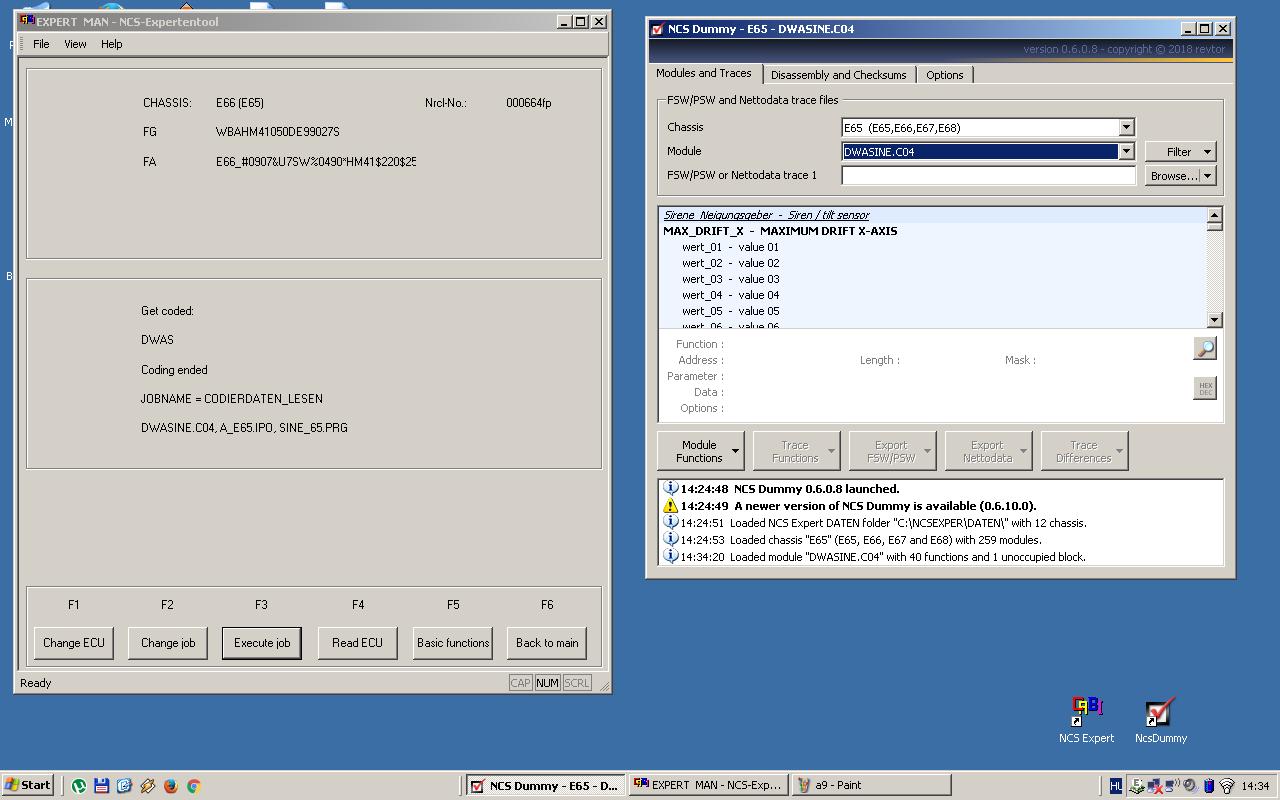1280x800 pixels.
Task: Switch to Modules and Traces tab
Action: pos(704,73)
